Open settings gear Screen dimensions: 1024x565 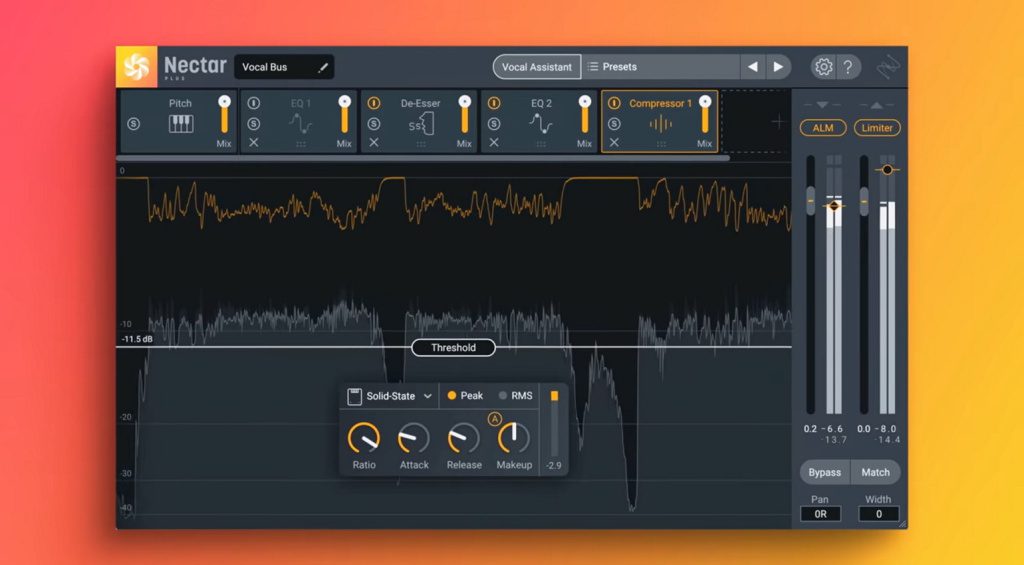824,67
